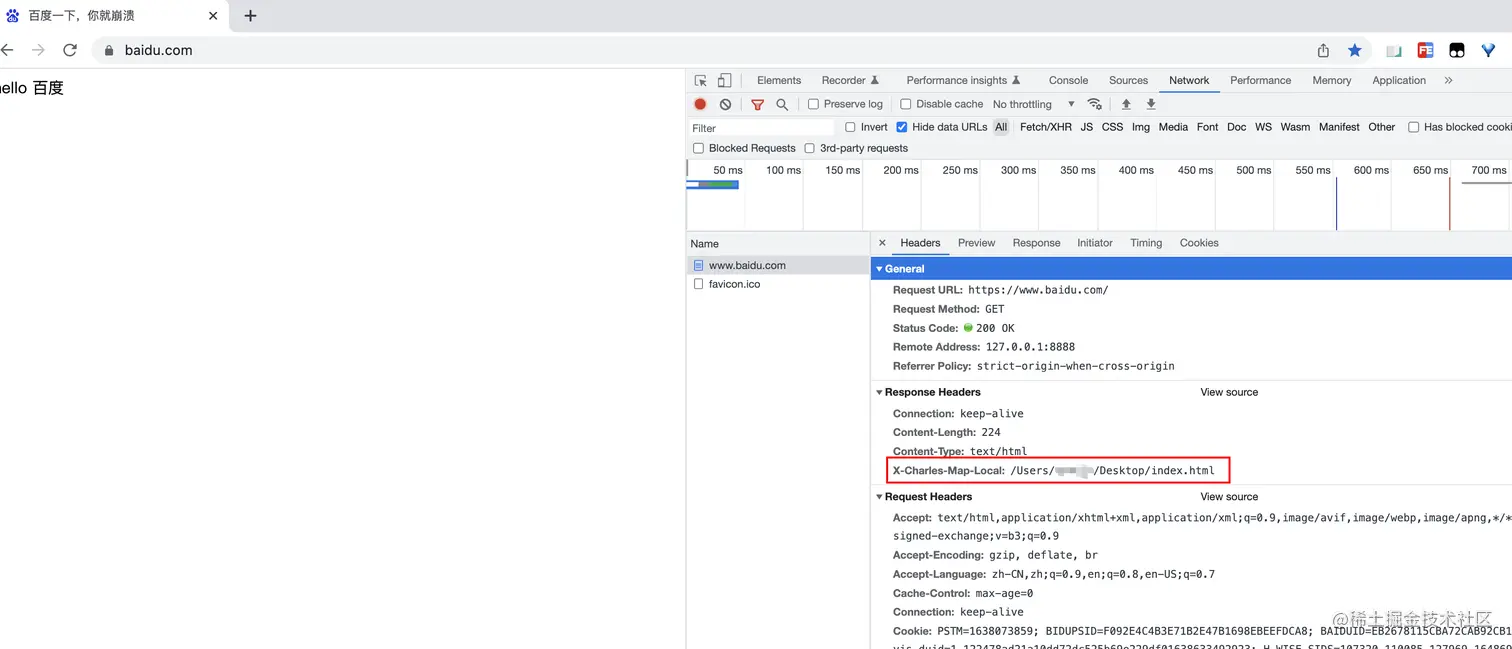Screen dimensions: 1512x649
Task: Filter requests by CSS type
Action: (1112, 127)
